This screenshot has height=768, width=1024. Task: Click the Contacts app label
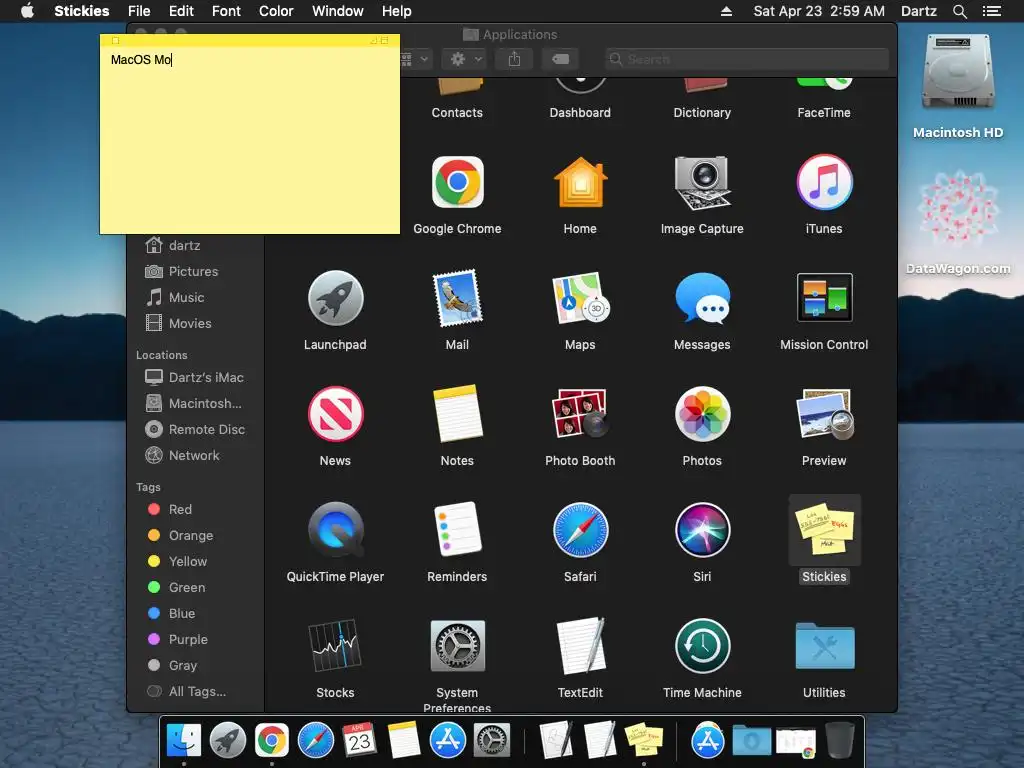457,112
